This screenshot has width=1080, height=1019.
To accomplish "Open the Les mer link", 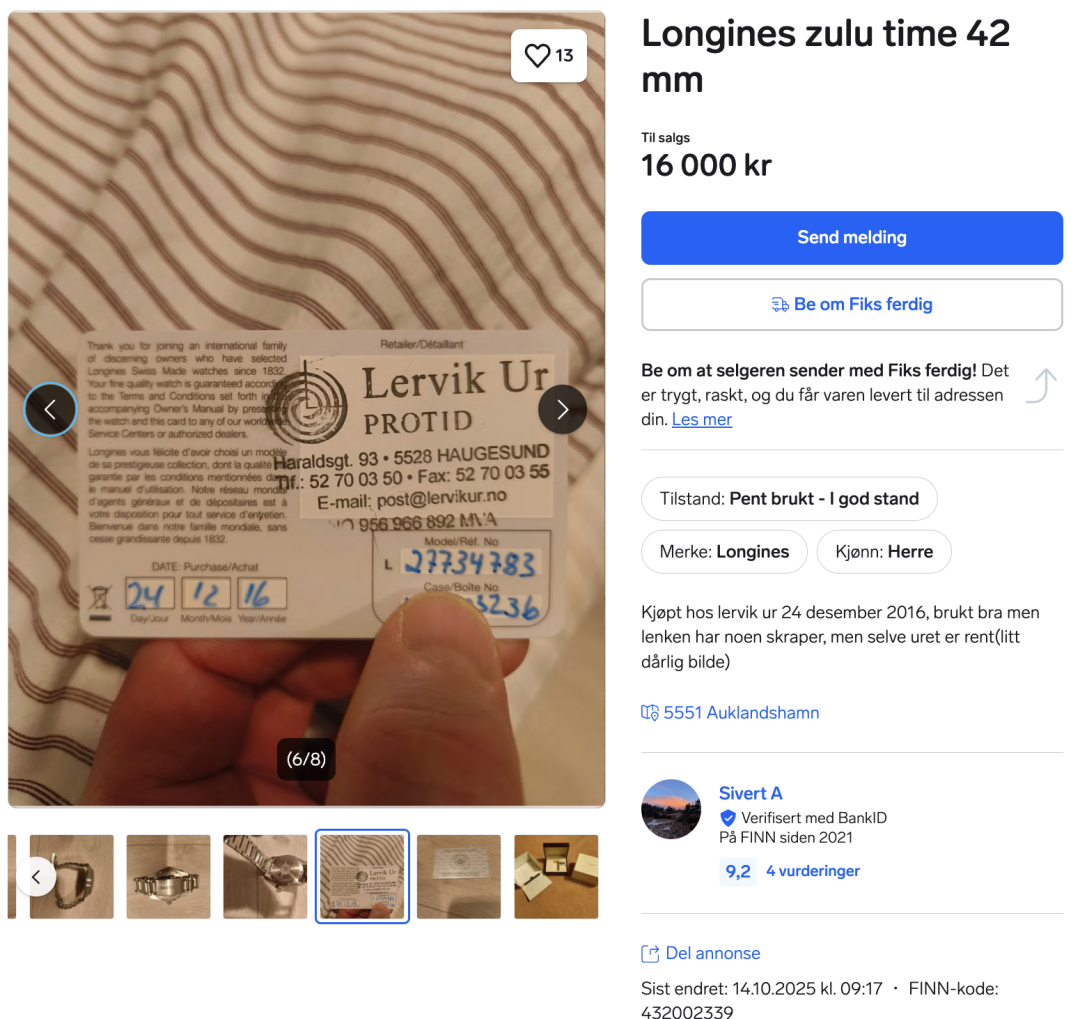I will coord(701,420).
